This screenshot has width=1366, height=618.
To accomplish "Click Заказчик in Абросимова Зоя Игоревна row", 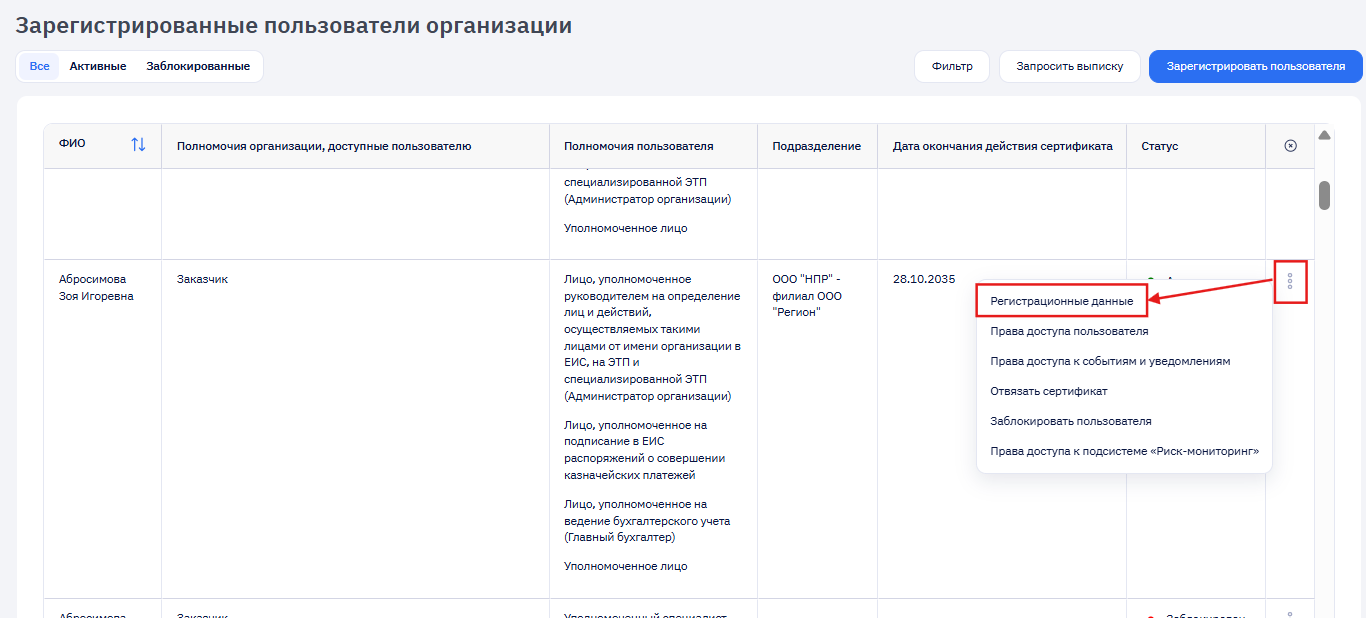I will (202, 279).
